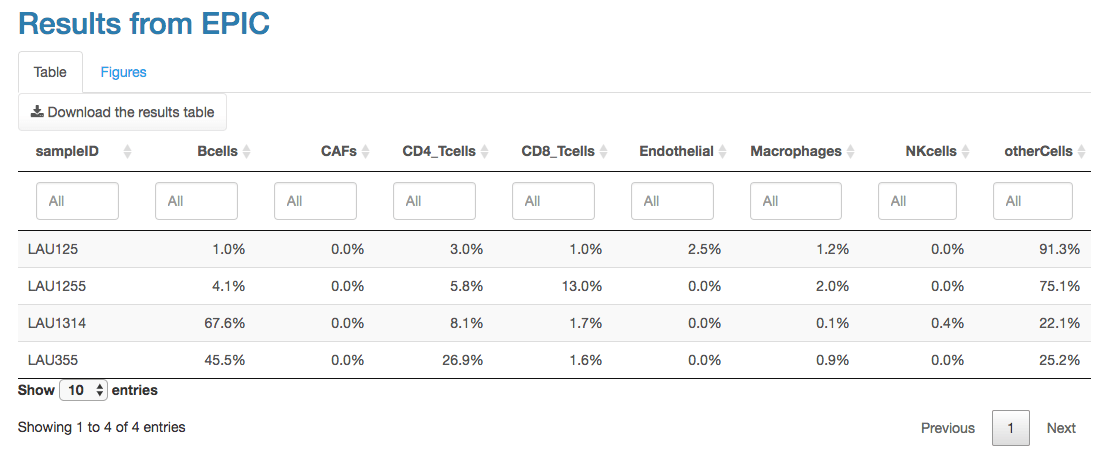Sort by CD4_Tcells using its arrows
The image size is (1106, 456).
point(484,152)
